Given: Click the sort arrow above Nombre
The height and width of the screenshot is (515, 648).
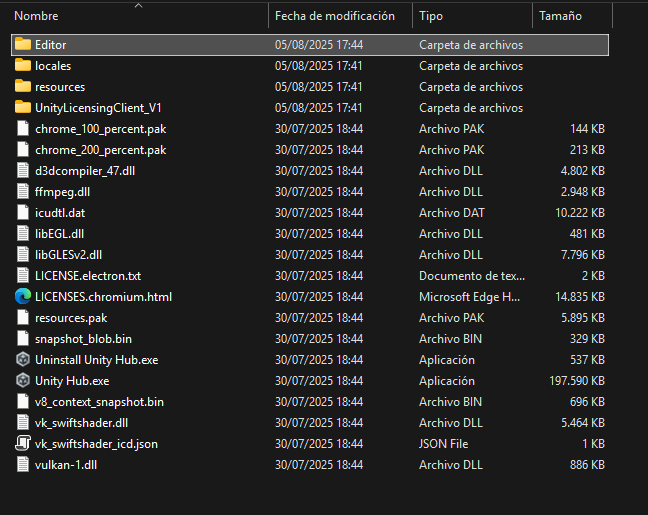Looking at the screenshot, I should 138,5.
